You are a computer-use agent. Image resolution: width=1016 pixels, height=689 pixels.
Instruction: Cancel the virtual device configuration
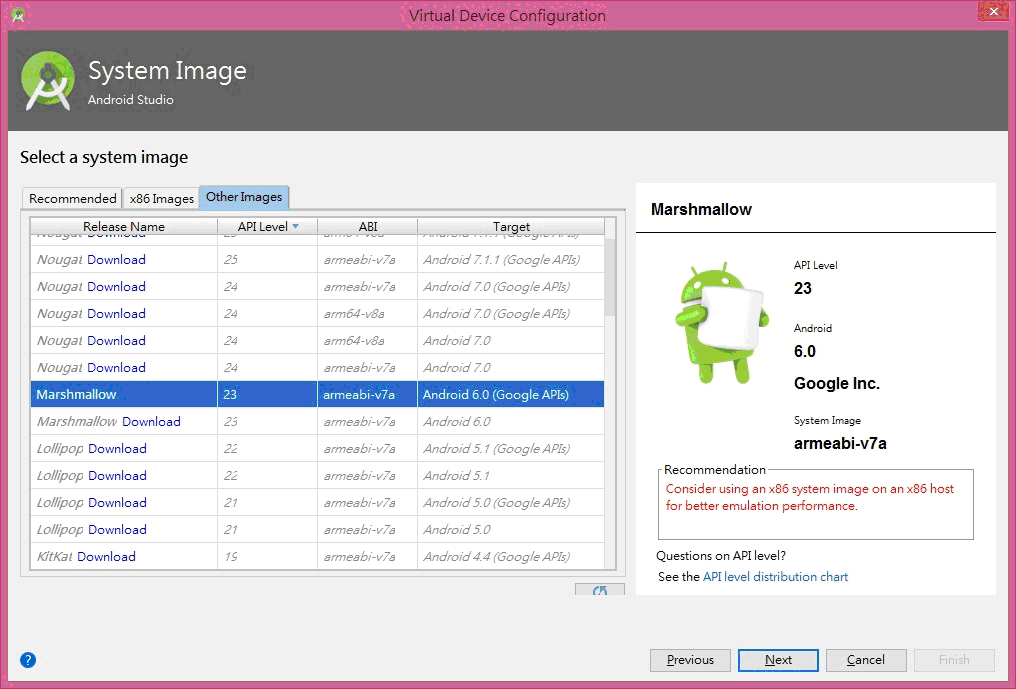click(866, 660)
